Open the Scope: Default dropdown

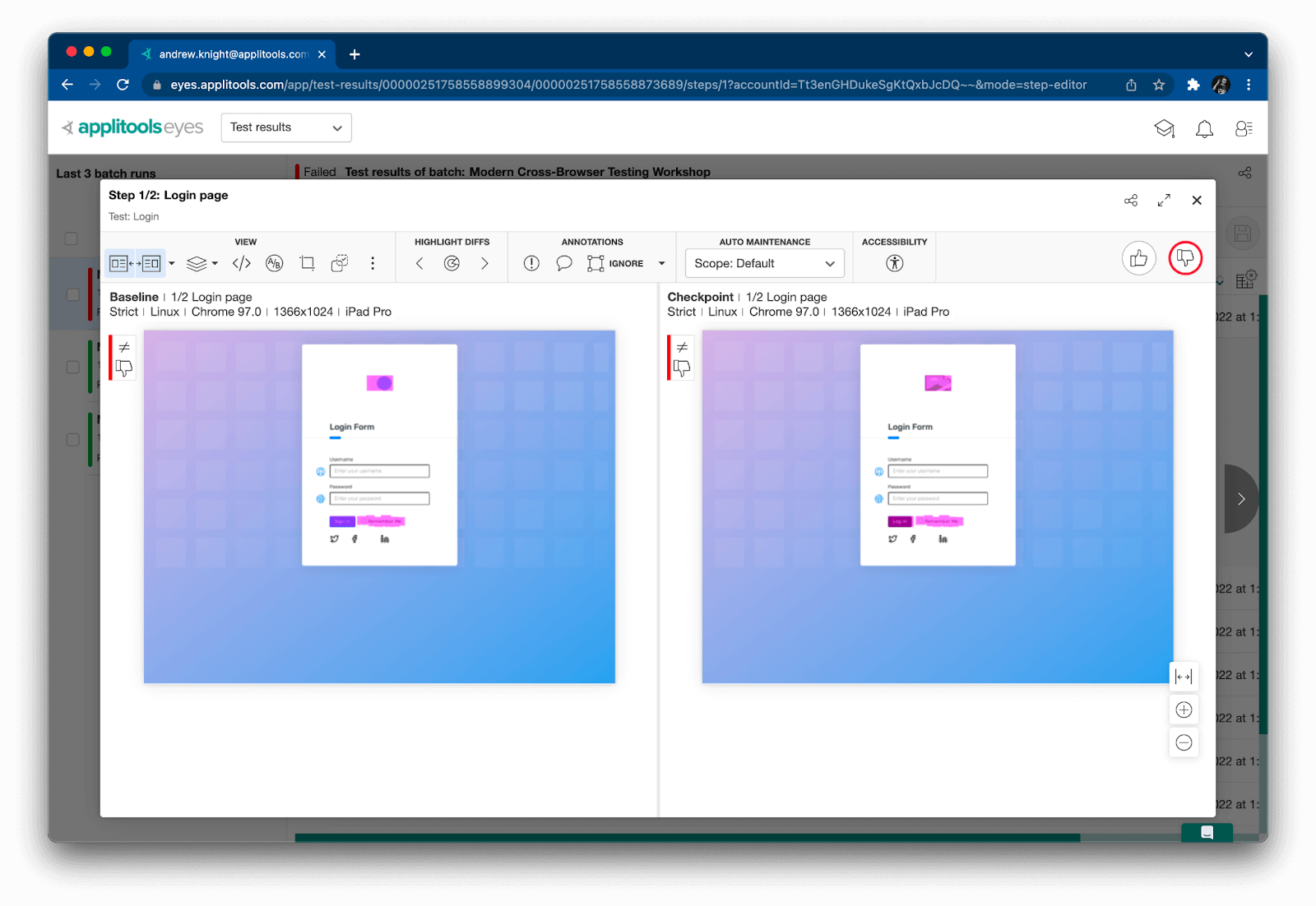763,263
